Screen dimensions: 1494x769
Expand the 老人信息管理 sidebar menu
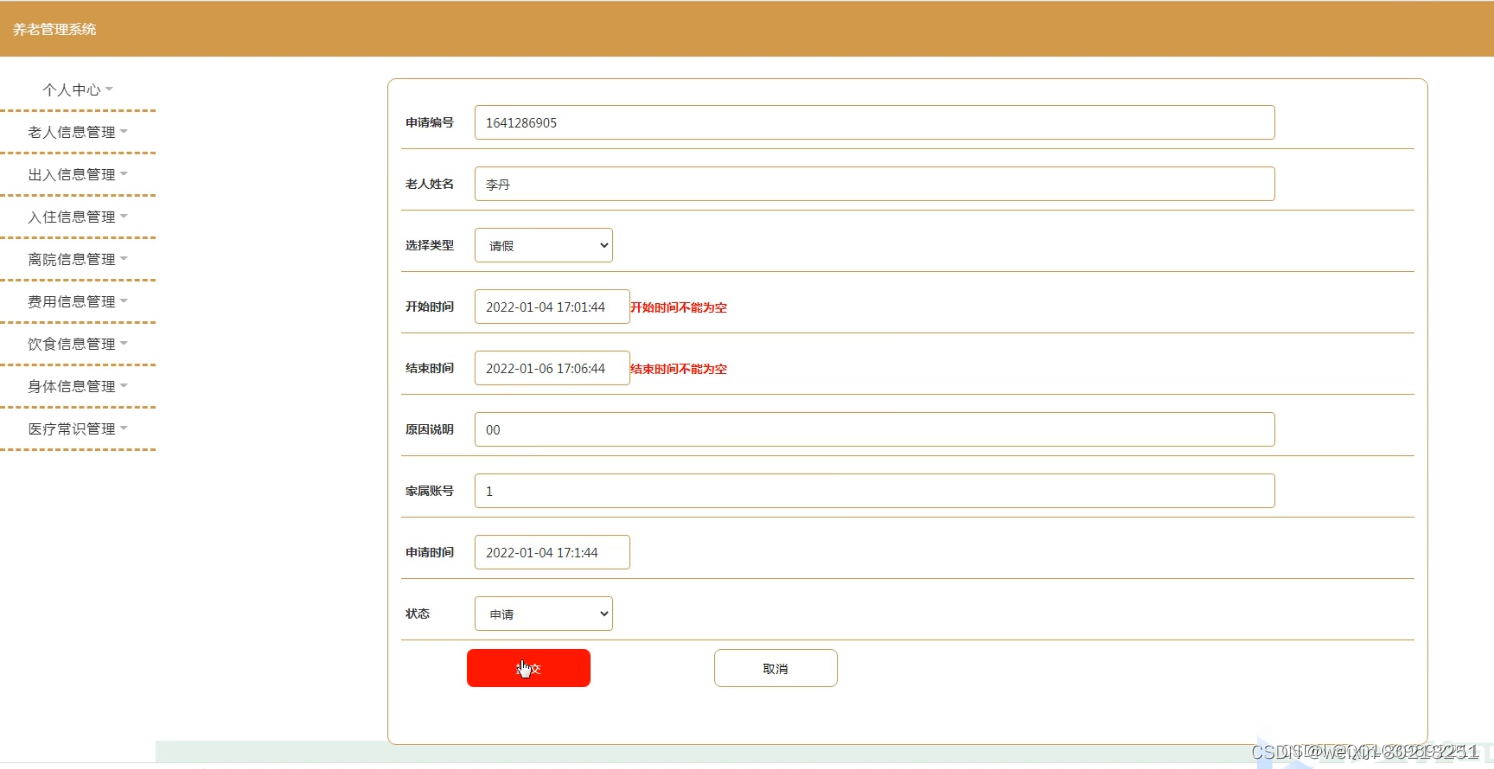coord(78,131)
